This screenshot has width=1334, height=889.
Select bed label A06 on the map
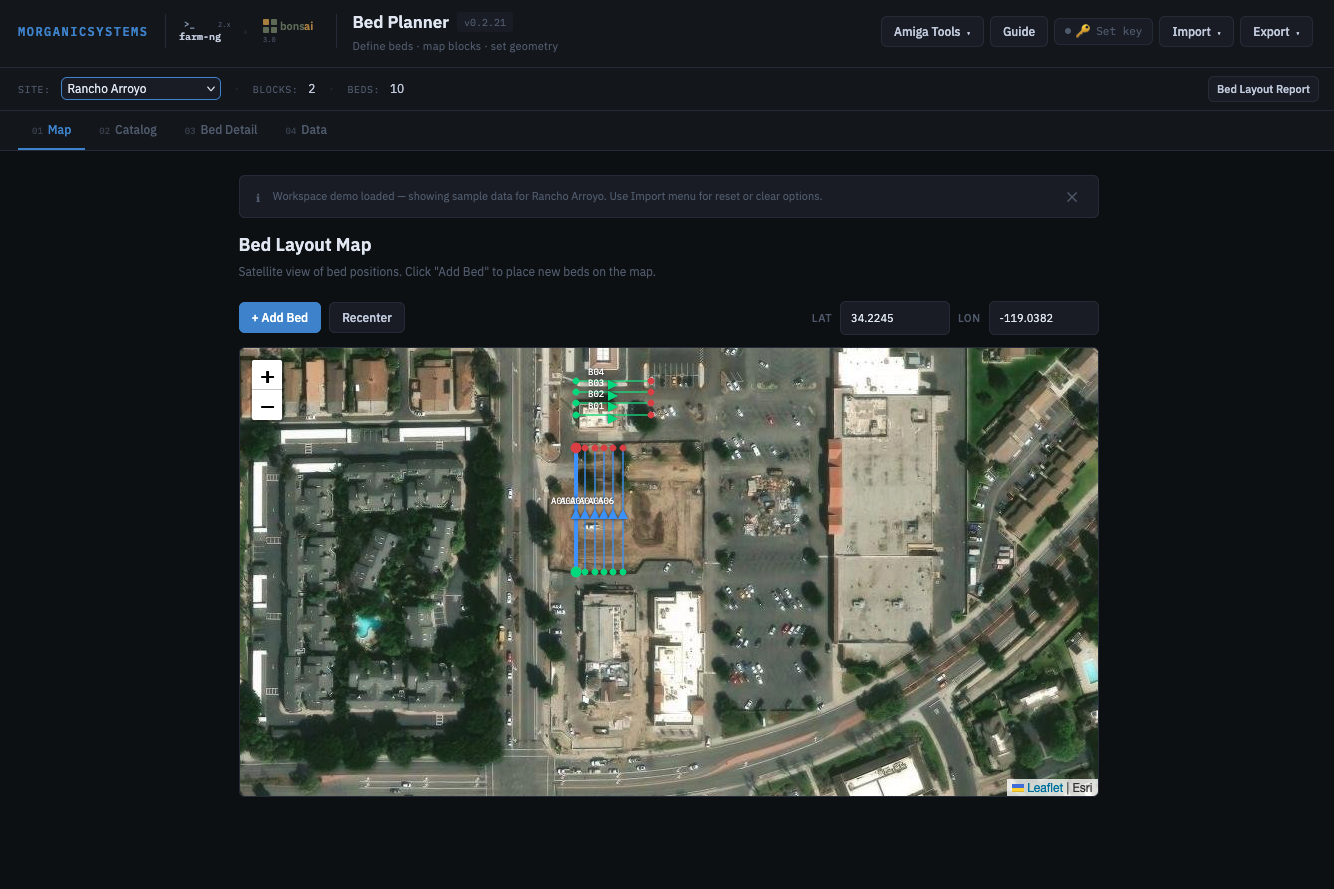point(607,501)
